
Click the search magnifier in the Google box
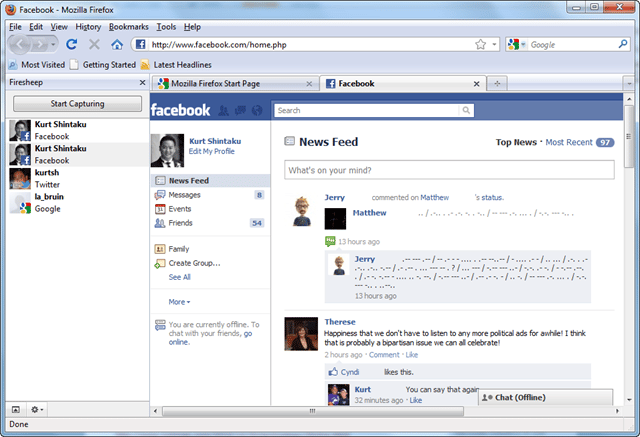pyautogui.click(x=623, y=44)
